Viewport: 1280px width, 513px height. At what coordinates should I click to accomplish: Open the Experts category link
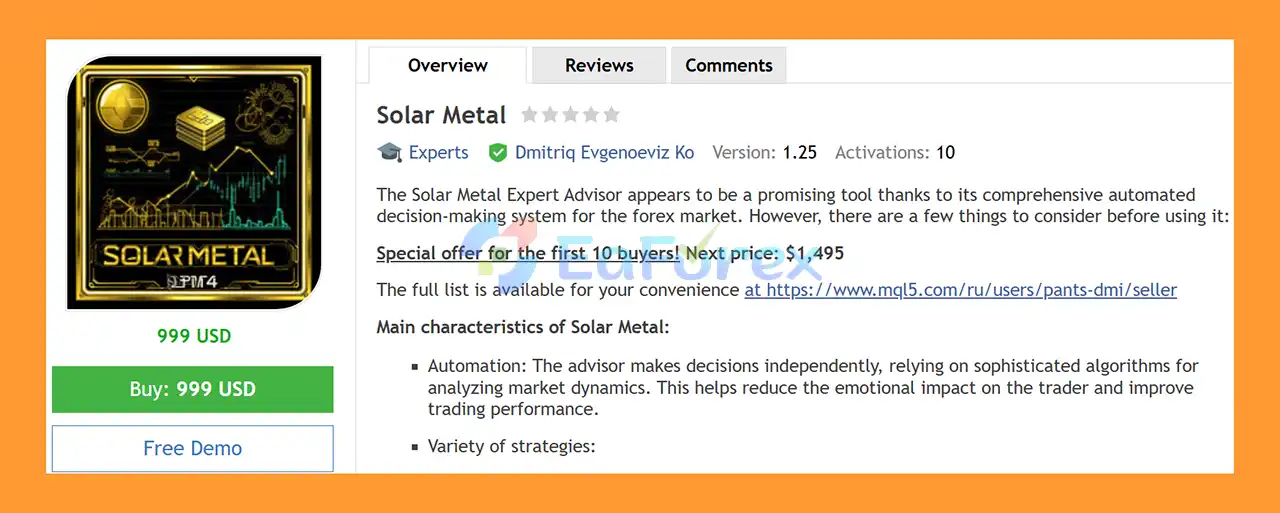438,153
